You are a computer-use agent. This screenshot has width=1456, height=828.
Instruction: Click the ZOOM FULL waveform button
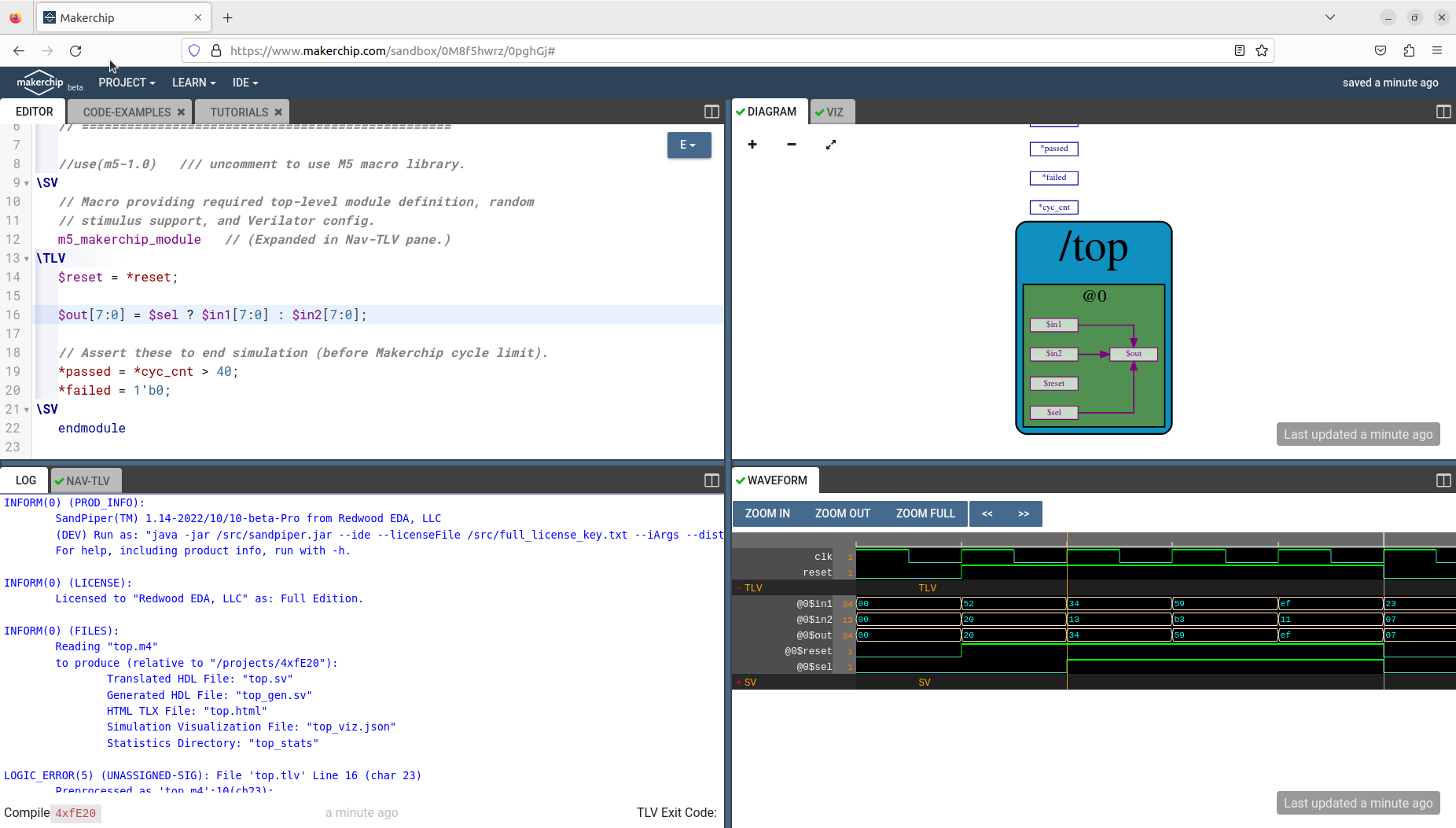925,513
